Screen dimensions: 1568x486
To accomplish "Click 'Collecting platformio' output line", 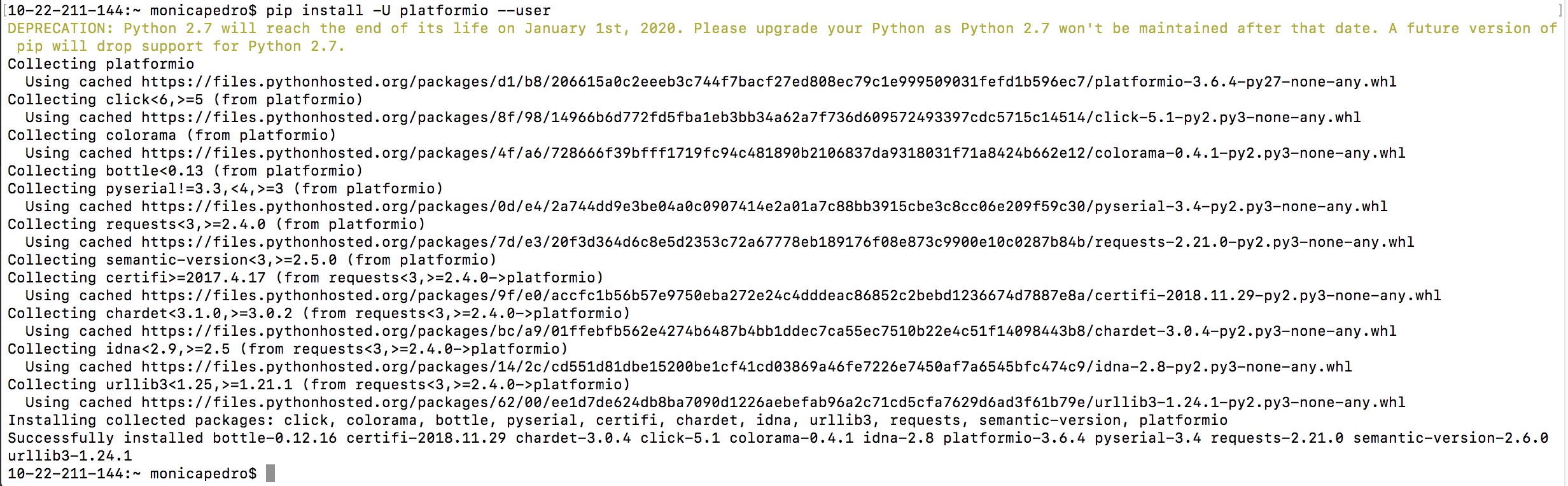I will coord(101,64).
